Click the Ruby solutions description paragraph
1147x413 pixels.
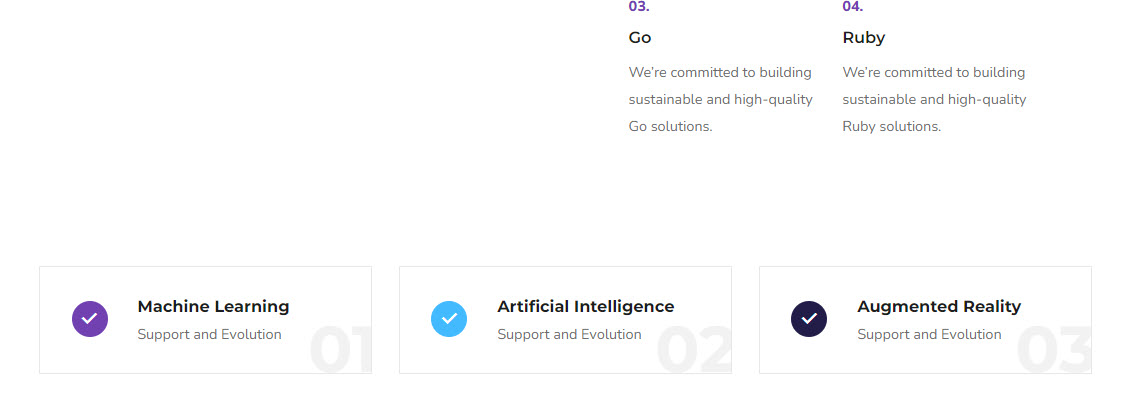tap(934, 99)
